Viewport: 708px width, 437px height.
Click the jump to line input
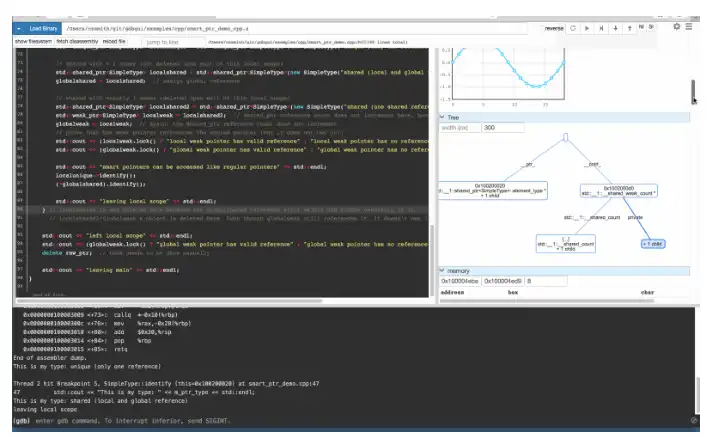coord(173,42)
